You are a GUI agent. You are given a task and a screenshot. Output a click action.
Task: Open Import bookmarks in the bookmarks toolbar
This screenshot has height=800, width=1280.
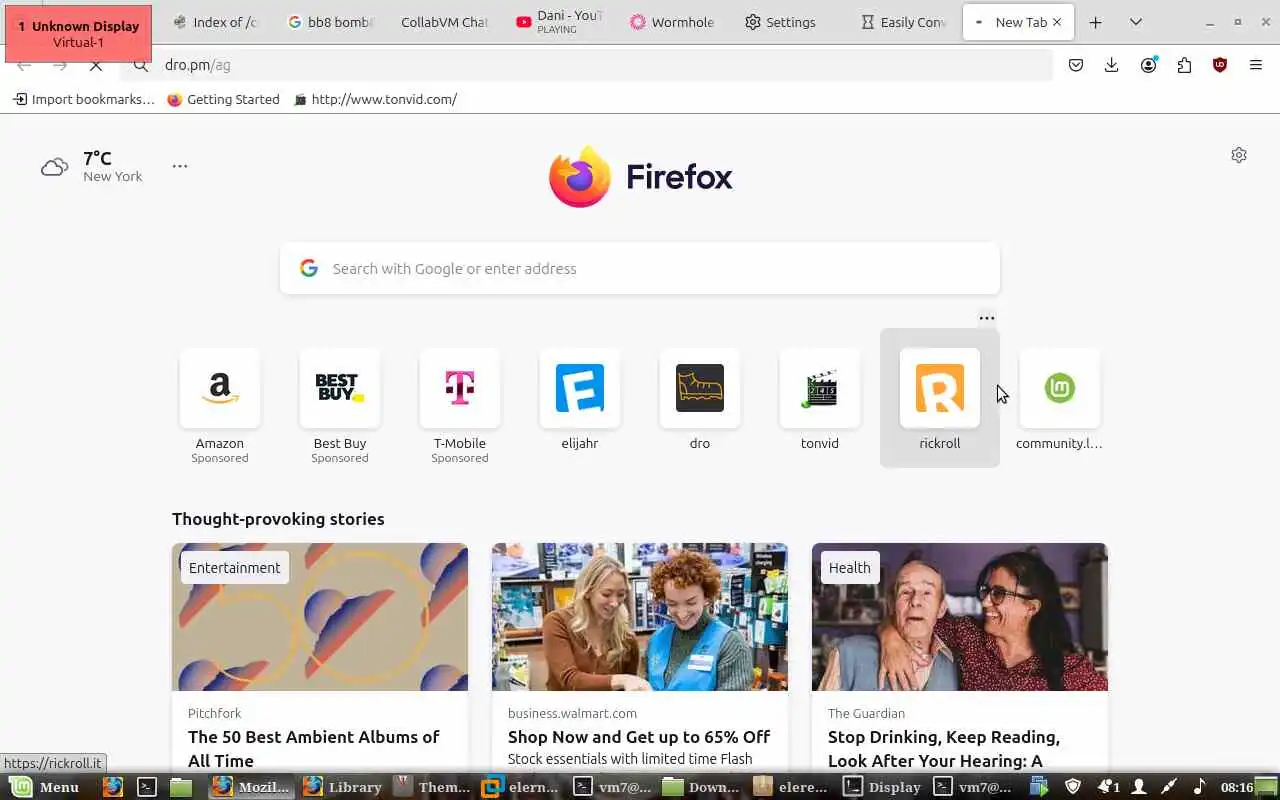click(84, 99)
